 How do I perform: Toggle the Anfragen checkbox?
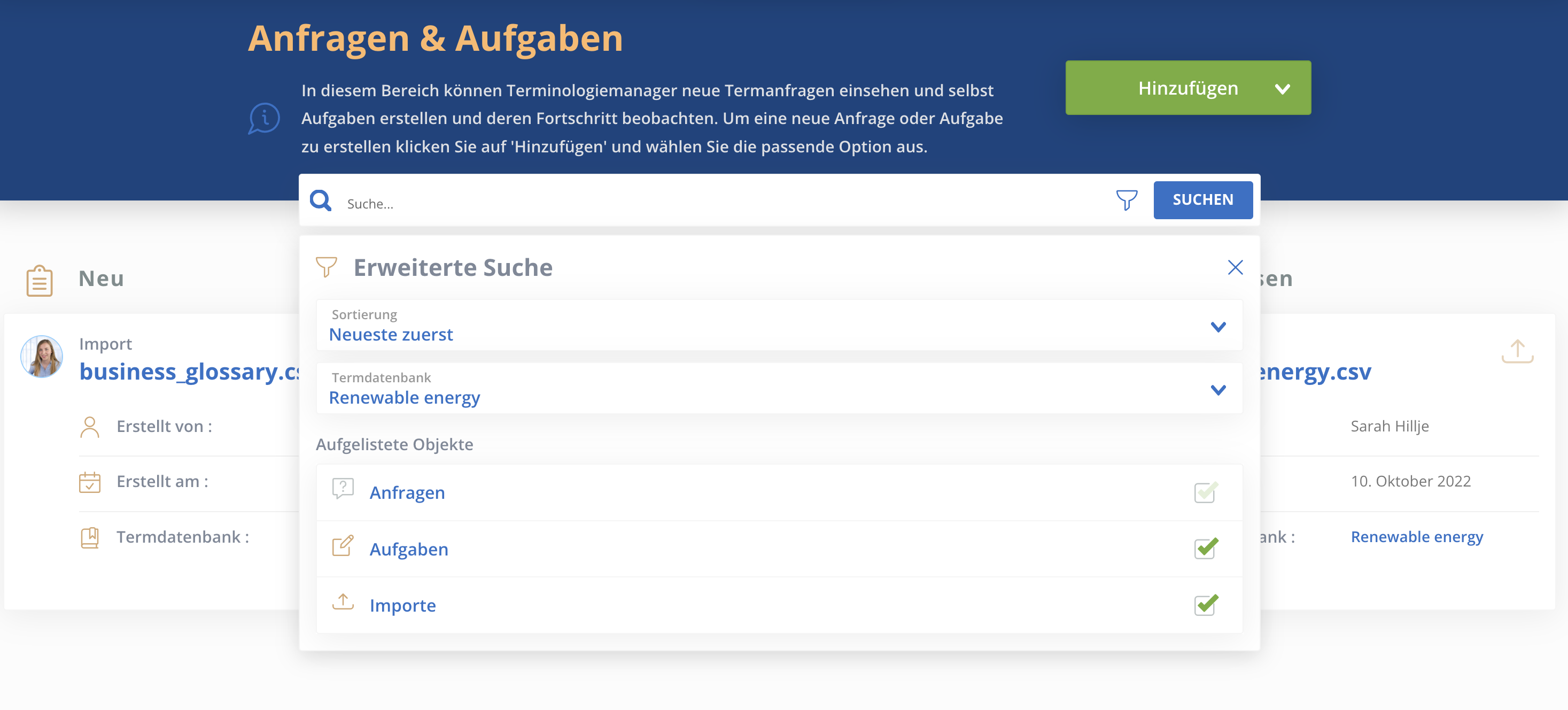[x=1205, y=492]
